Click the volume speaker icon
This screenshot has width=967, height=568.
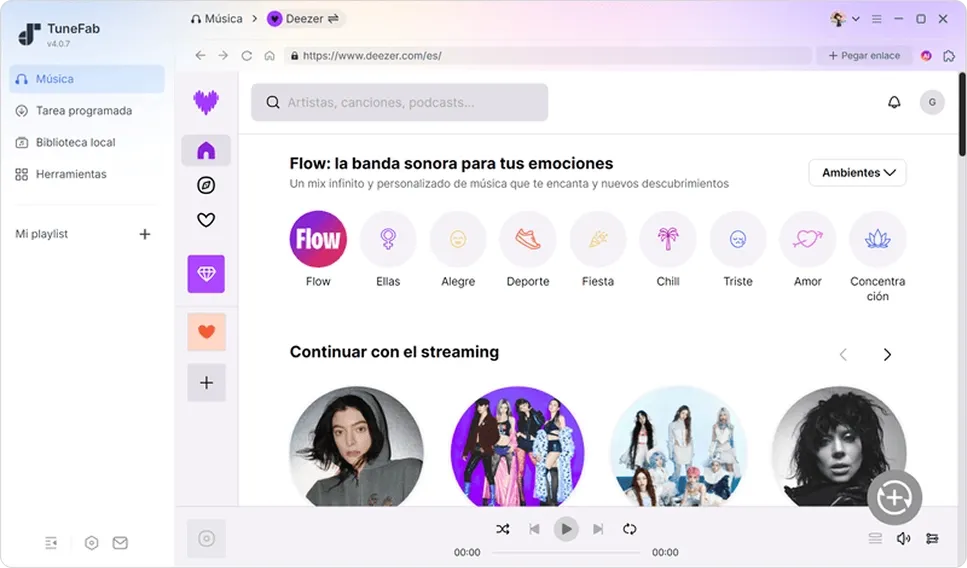(x=903, y=538)
